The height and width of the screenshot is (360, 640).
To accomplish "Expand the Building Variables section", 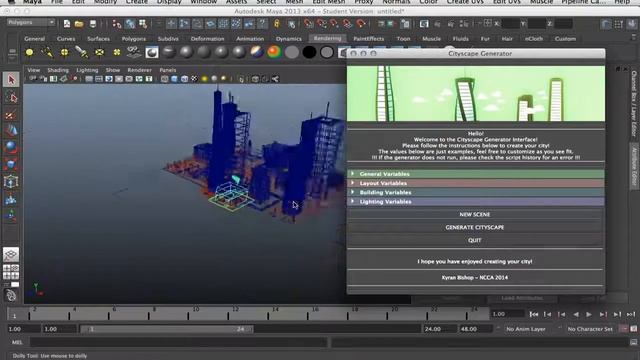I will [x=476, y=192].
